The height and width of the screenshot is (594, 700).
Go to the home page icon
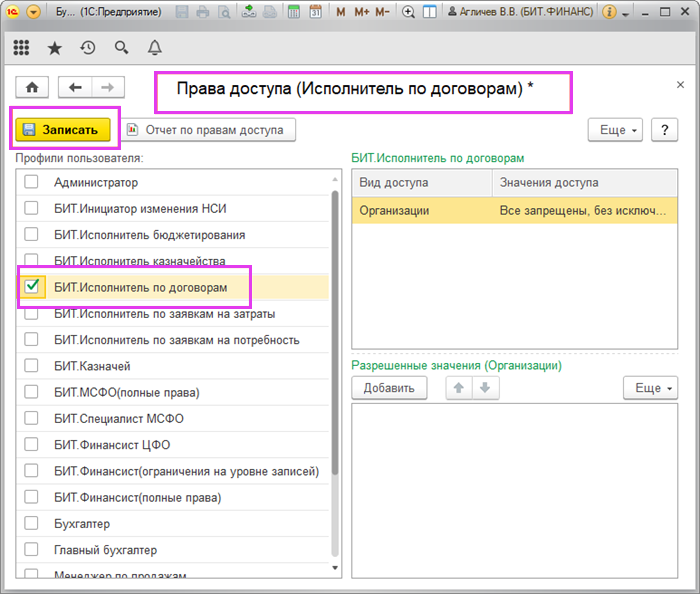(x=32, y=87)
